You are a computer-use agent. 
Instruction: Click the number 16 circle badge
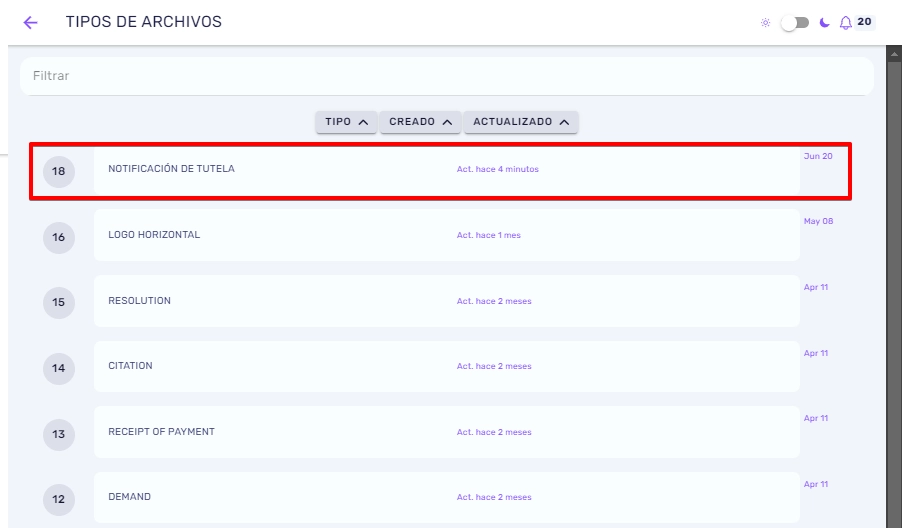tap(59, 238)
